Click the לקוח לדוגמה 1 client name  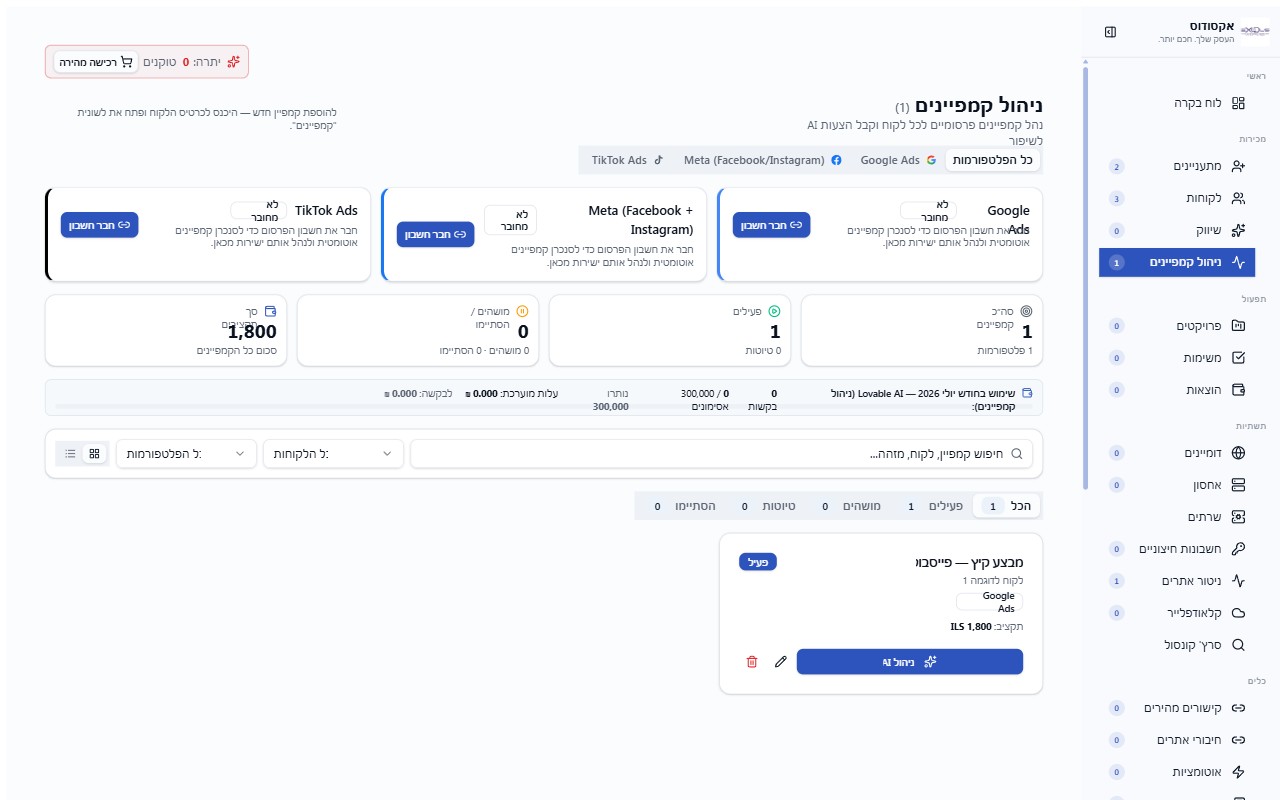click(993, 580)
